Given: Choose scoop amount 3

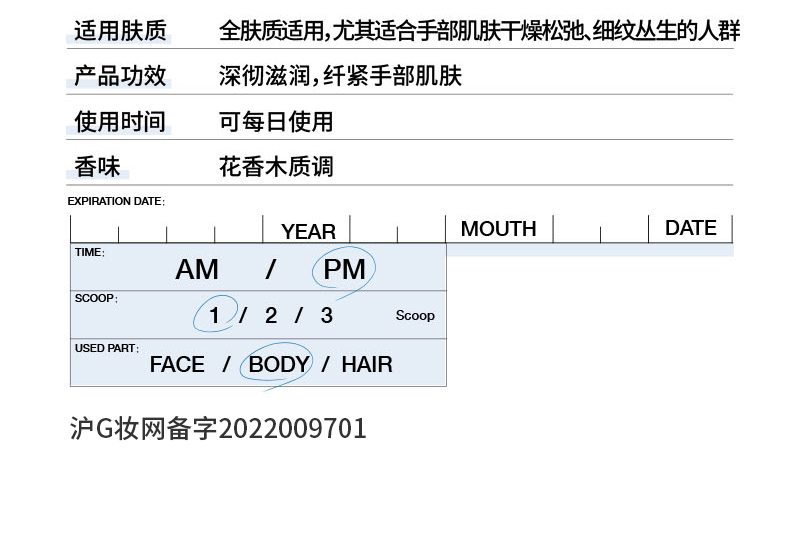Looking at the screenshot, I should point(326,316).
